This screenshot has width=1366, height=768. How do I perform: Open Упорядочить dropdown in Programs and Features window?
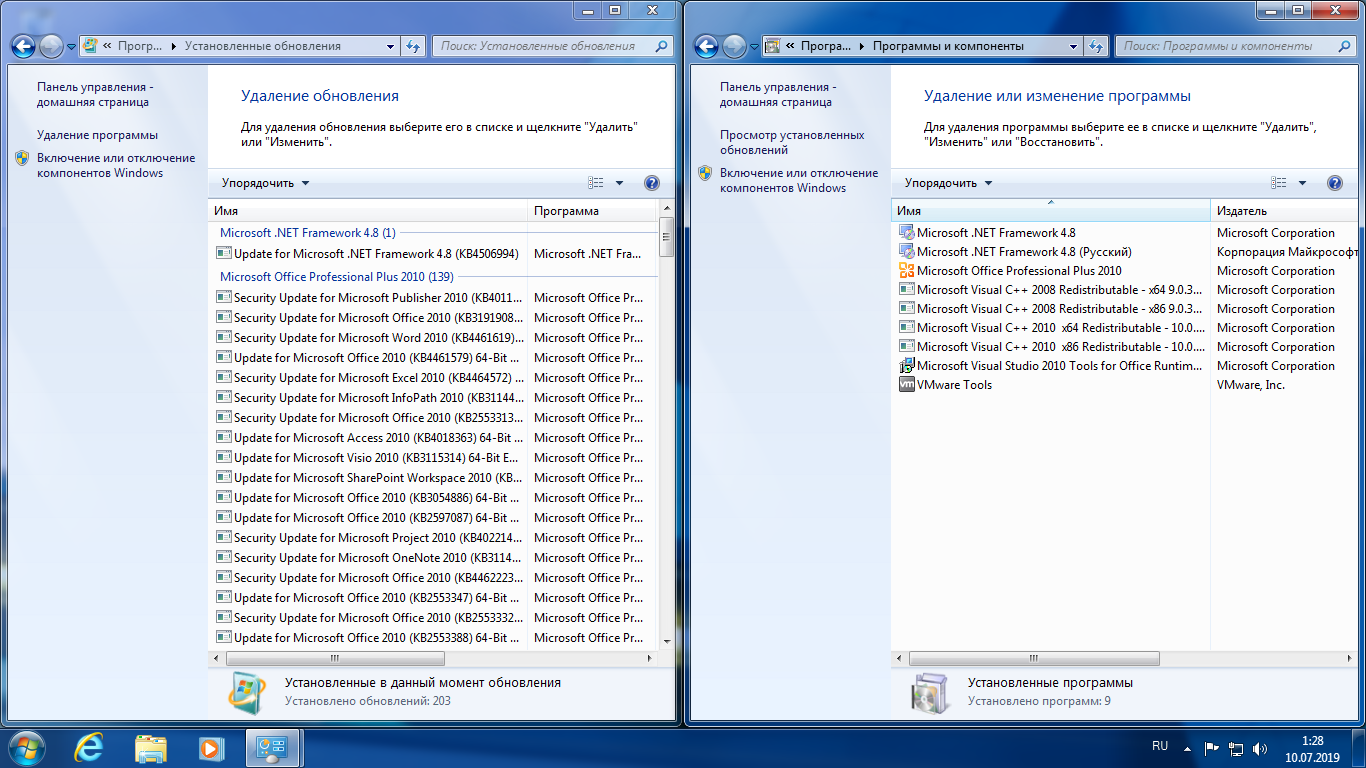tap(949, 183)
